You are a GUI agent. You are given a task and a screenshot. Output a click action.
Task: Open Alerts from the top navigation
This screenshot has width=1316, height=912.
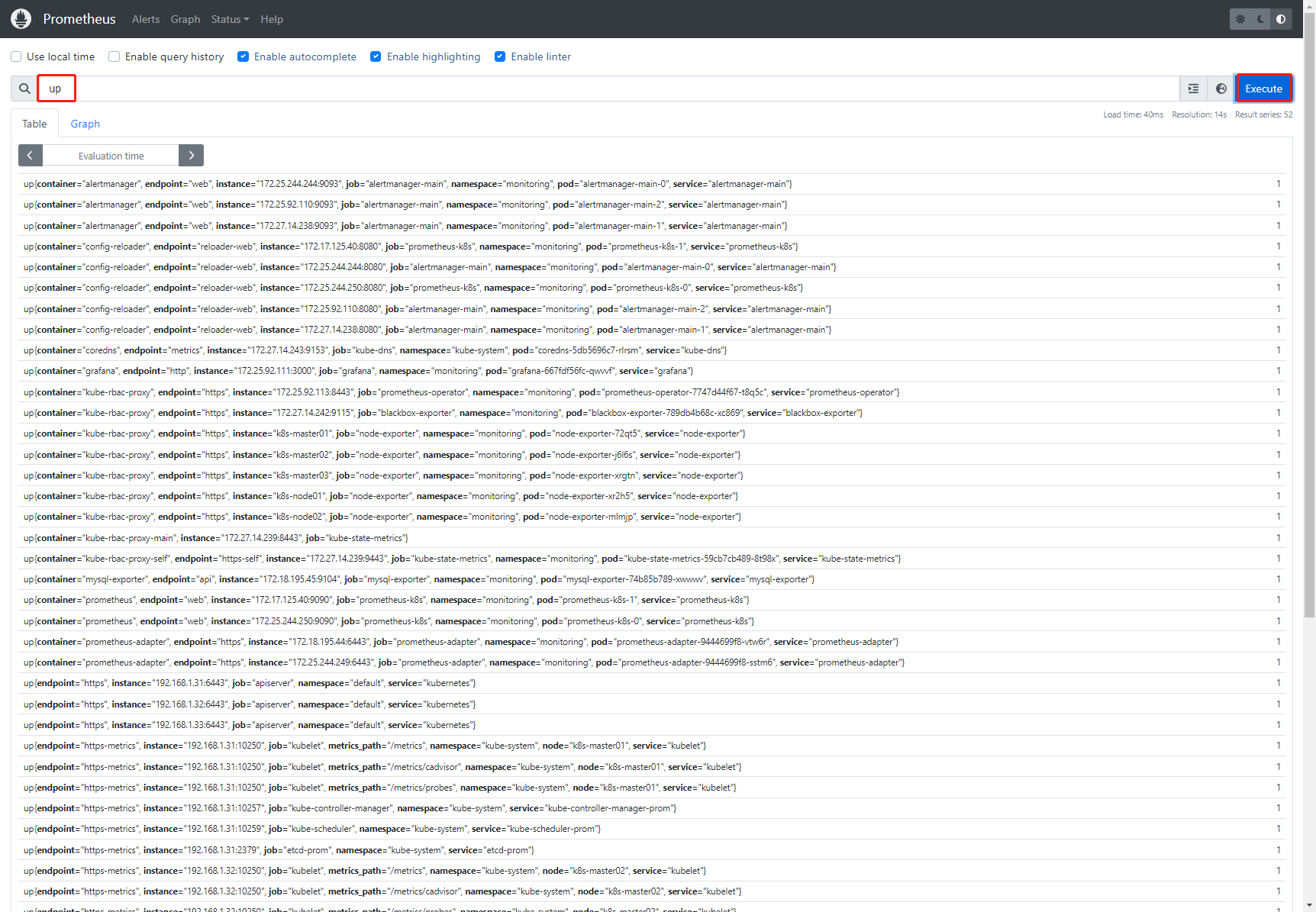pos(146,19)
